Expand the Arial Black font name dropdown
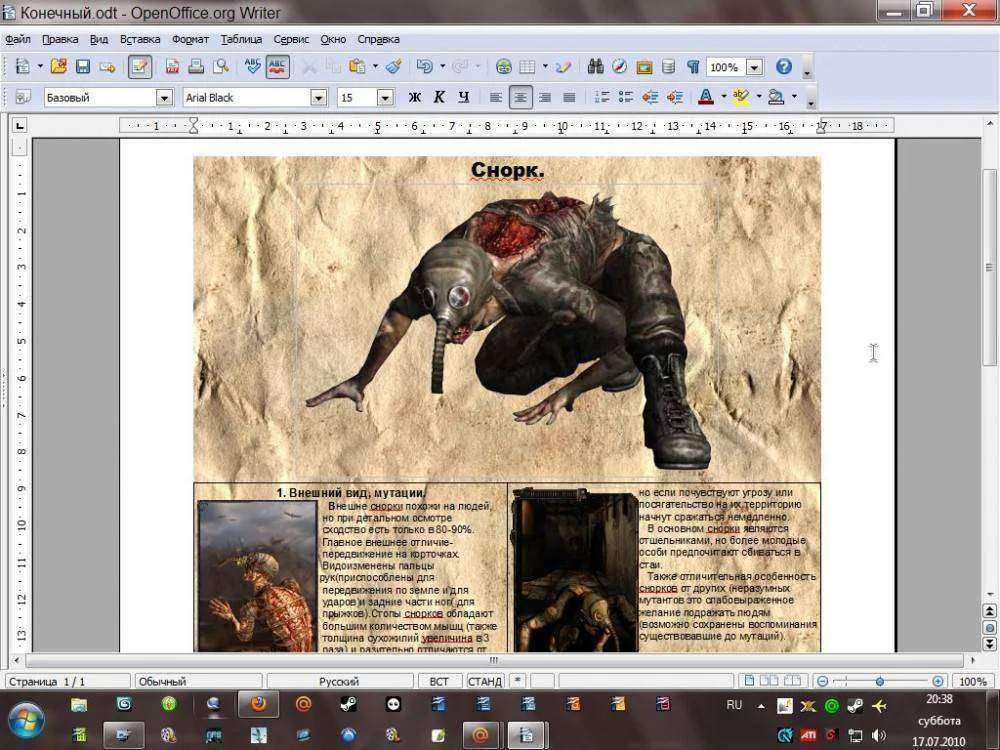 pyautogui.click(x=319, y=97)
